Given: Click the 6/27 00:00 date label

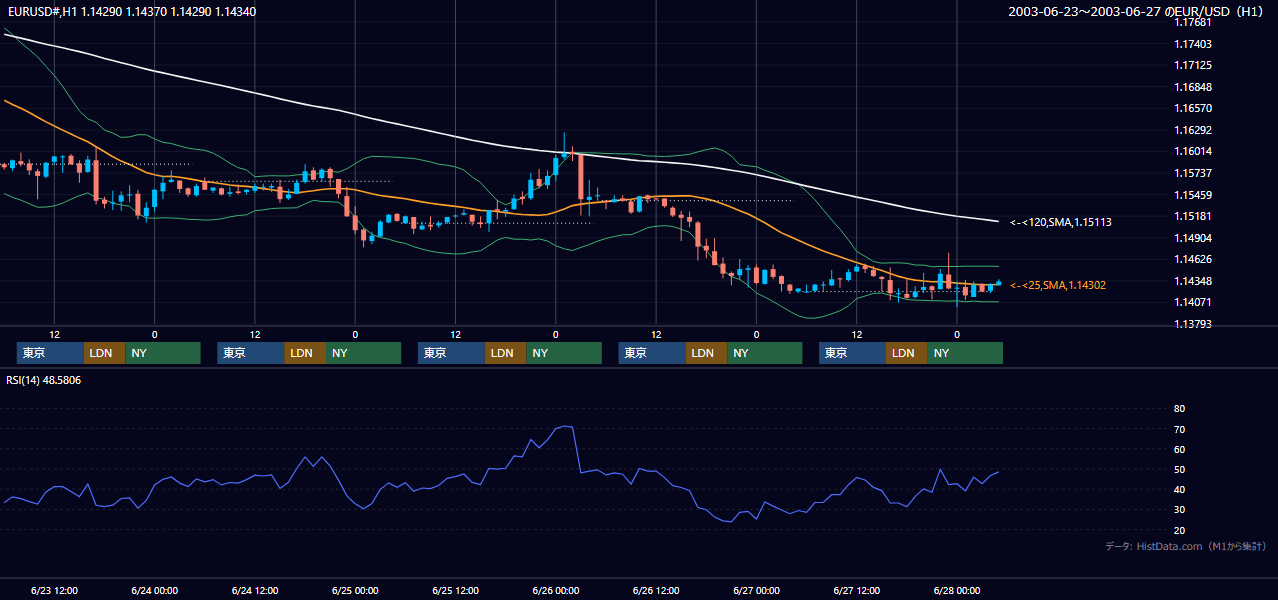Looking at the screenshot, I should [756, 590].
